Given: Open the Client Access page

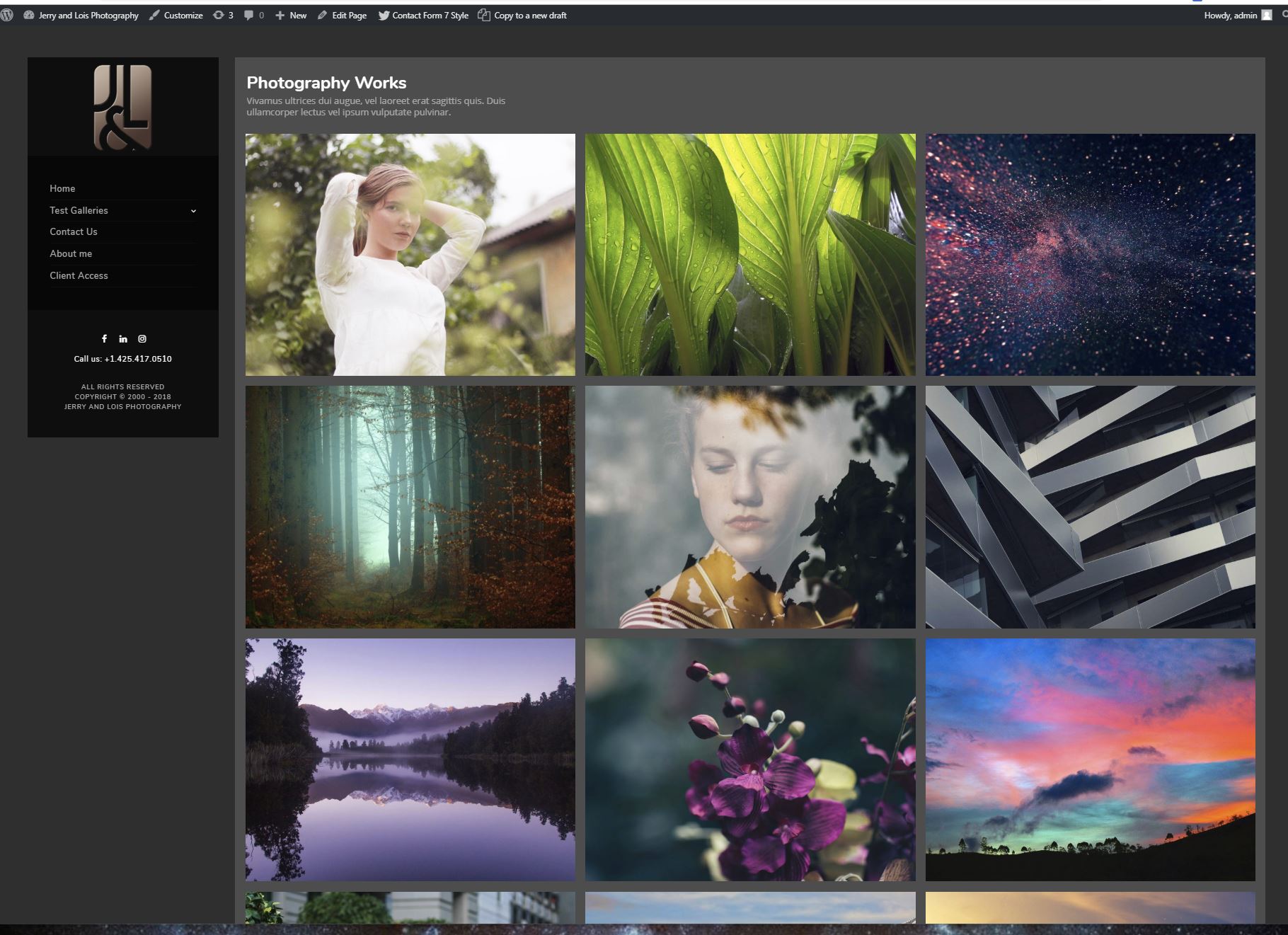Looking at the screenshot, I should (79, 275).
